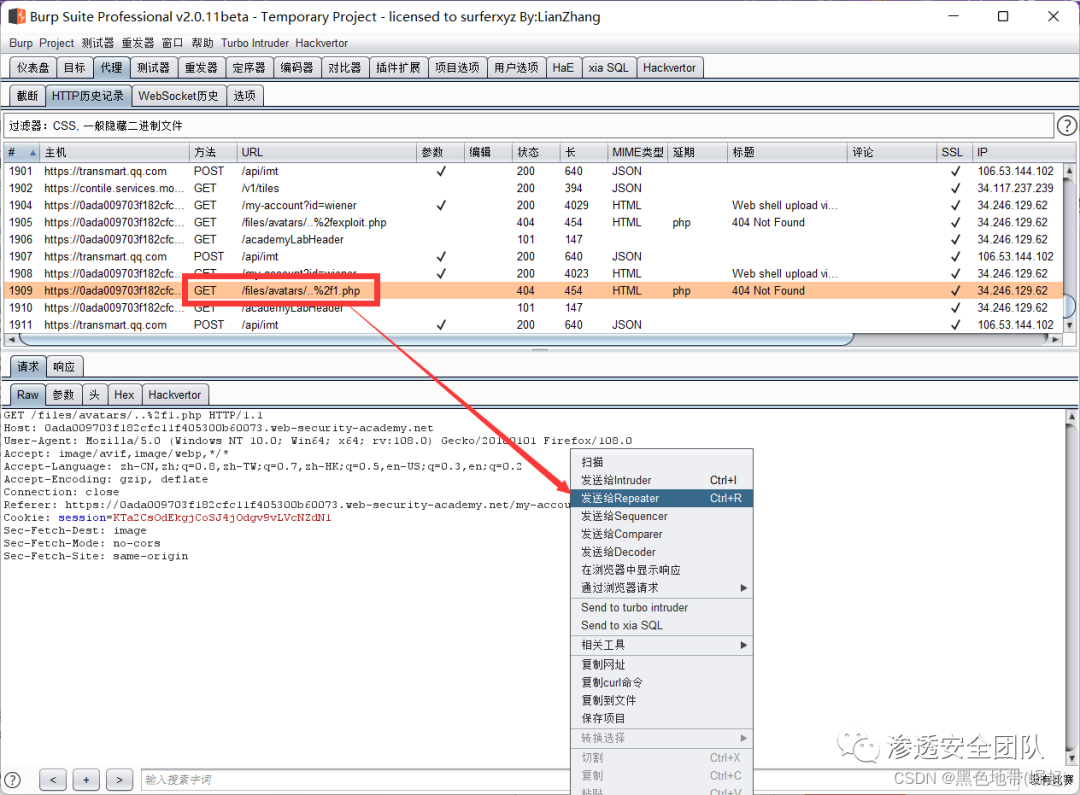Click the history table horizontal scrollbar
The height and width of the screenshot is (795, 1080).
436,340
